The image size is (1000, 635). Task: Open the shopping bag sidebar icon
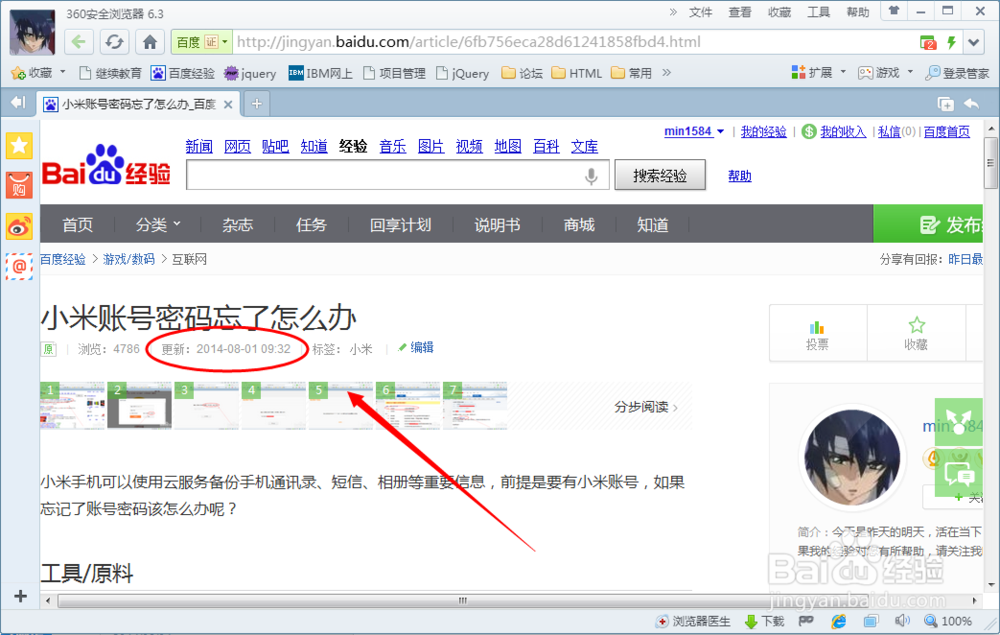point(19,186)
